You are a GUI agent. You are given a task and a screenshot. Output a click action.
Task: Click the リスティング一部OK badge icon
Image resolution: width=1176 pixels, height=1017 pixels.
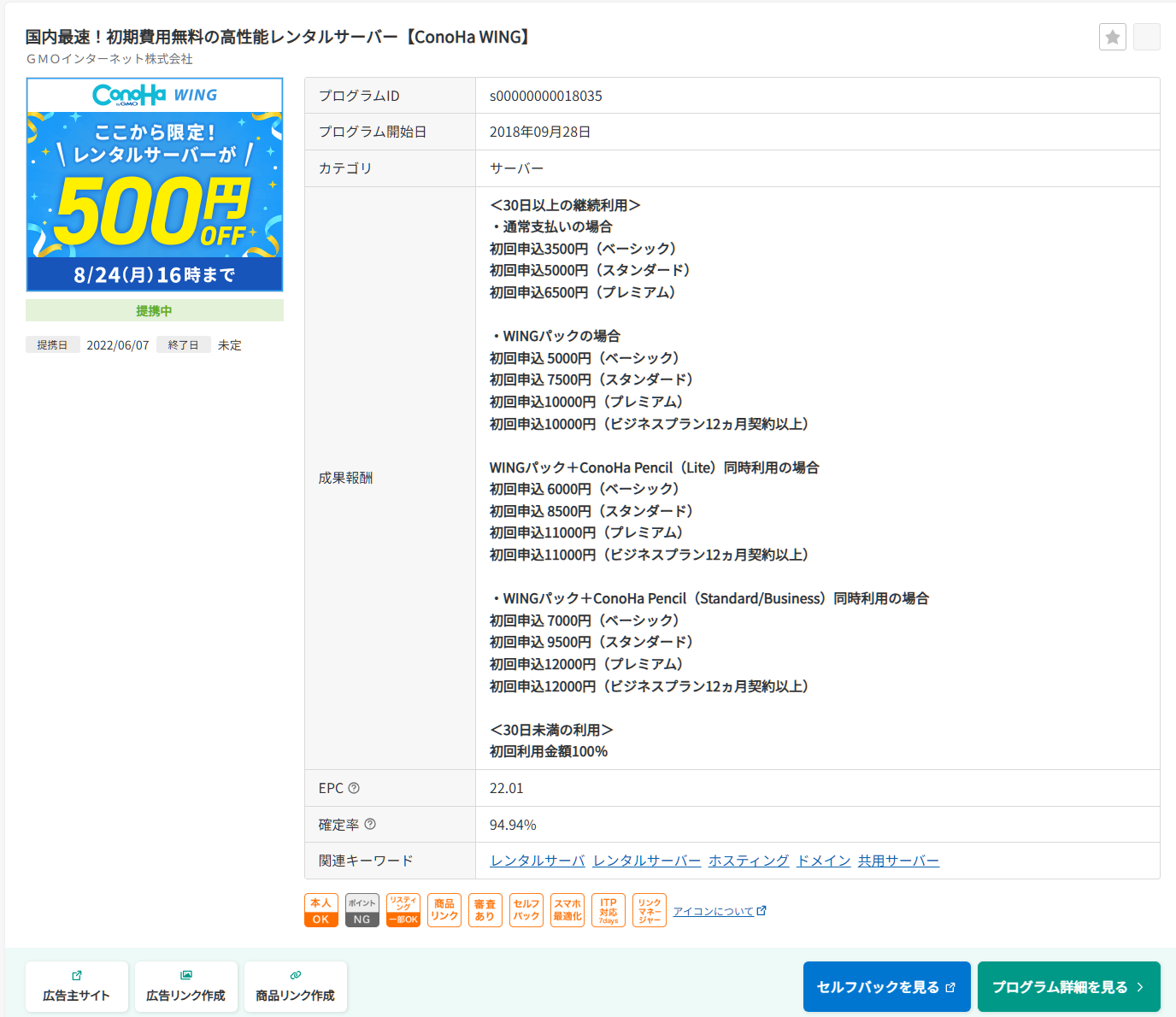pos(403,910)
